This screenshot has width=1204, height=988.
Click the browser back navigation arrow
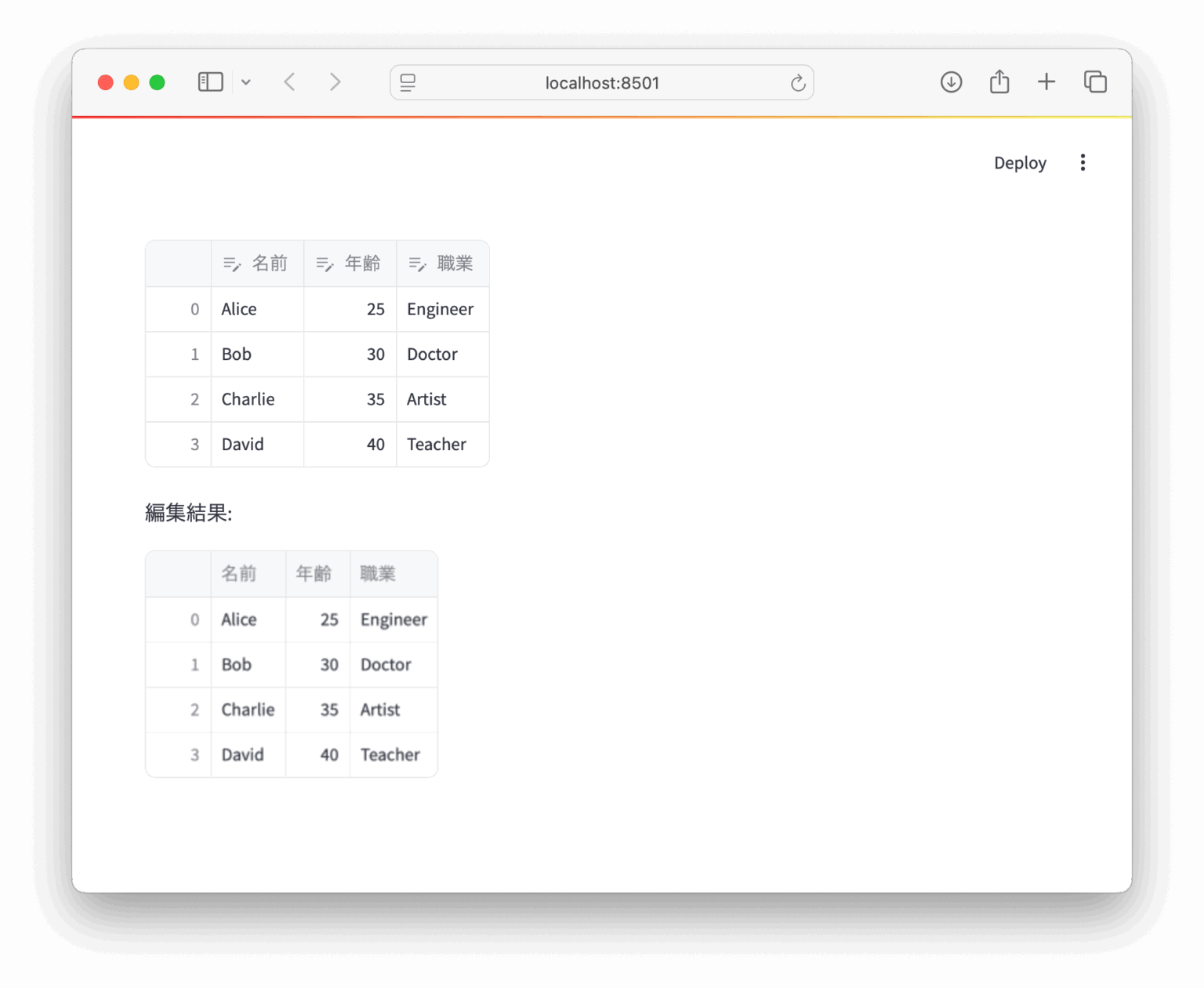[289, 82]
